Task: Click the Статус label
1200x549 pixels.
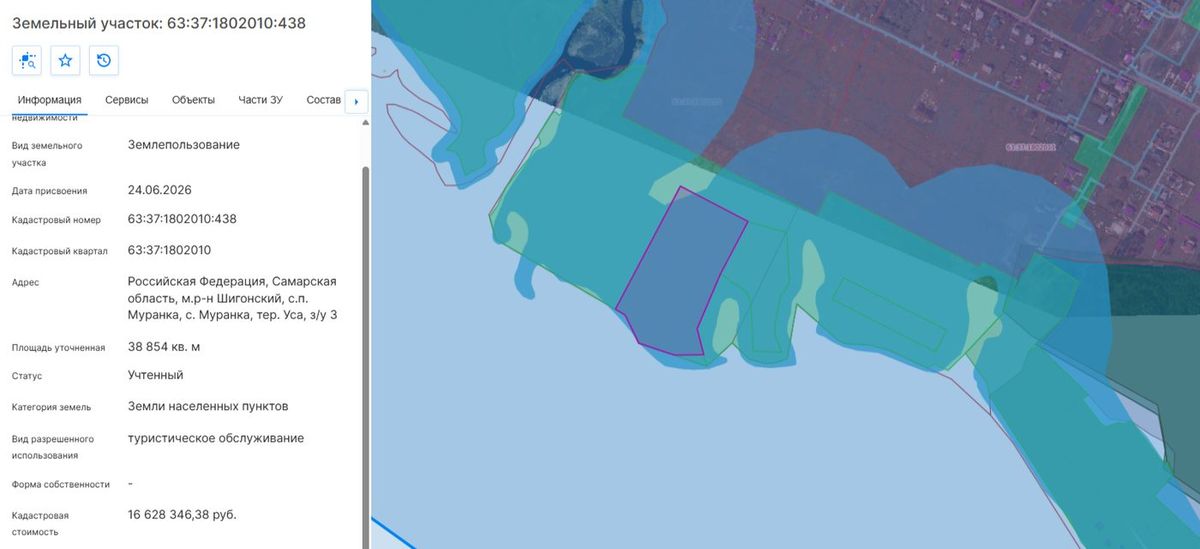Action: tap(27, 376)
